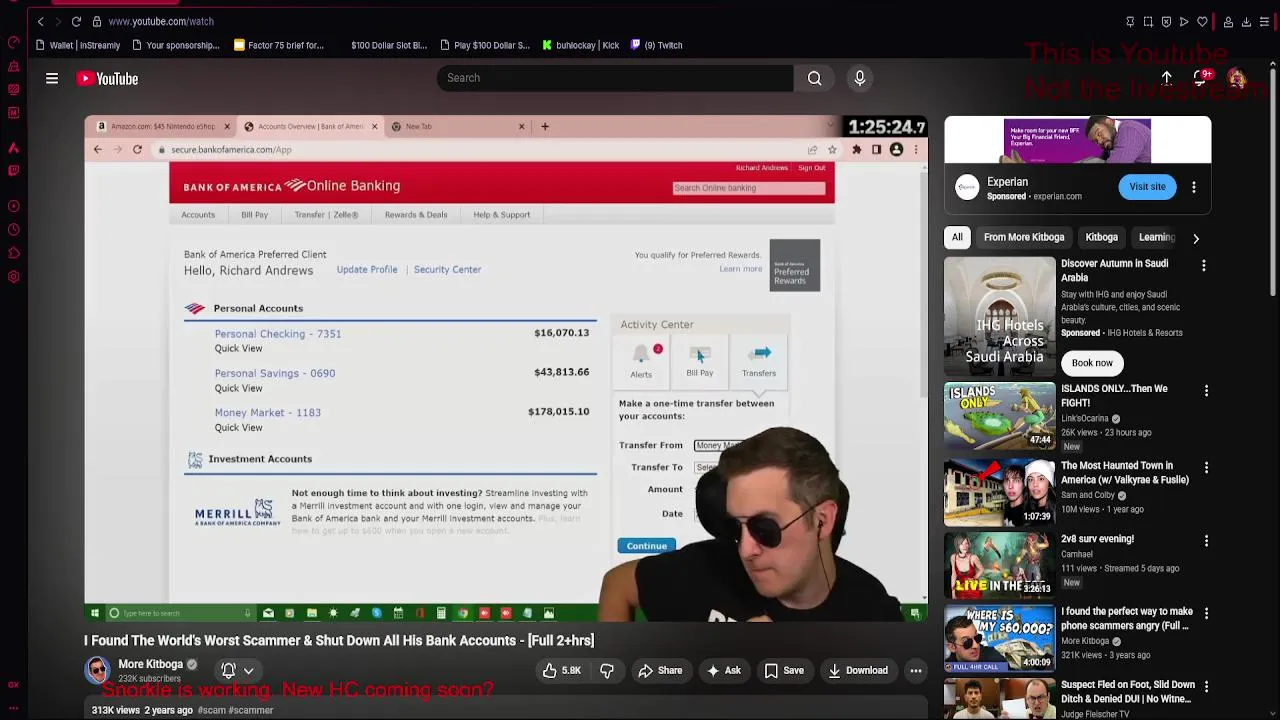This screenshot has height=720, width=1280.
Task: Open Most Haunted Town video thumbnail
Action: coord(999,492)
